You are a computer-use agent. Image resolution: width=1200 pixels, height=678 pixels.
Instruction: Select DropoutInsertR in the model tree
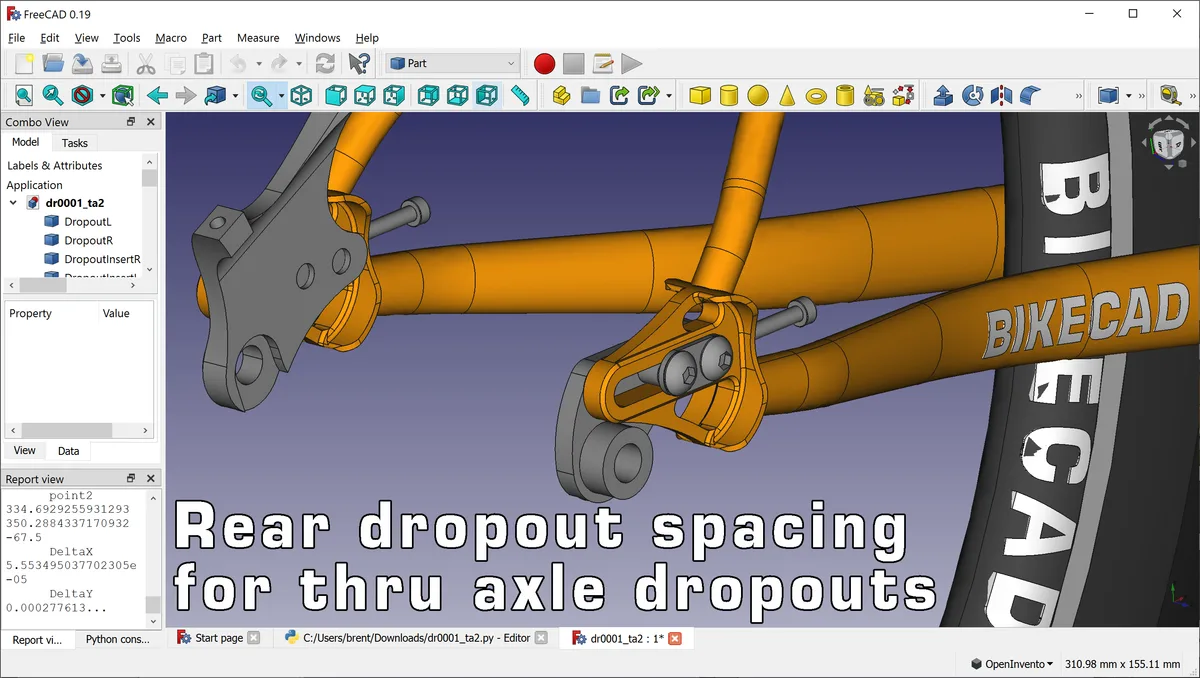tap(102, 259)
